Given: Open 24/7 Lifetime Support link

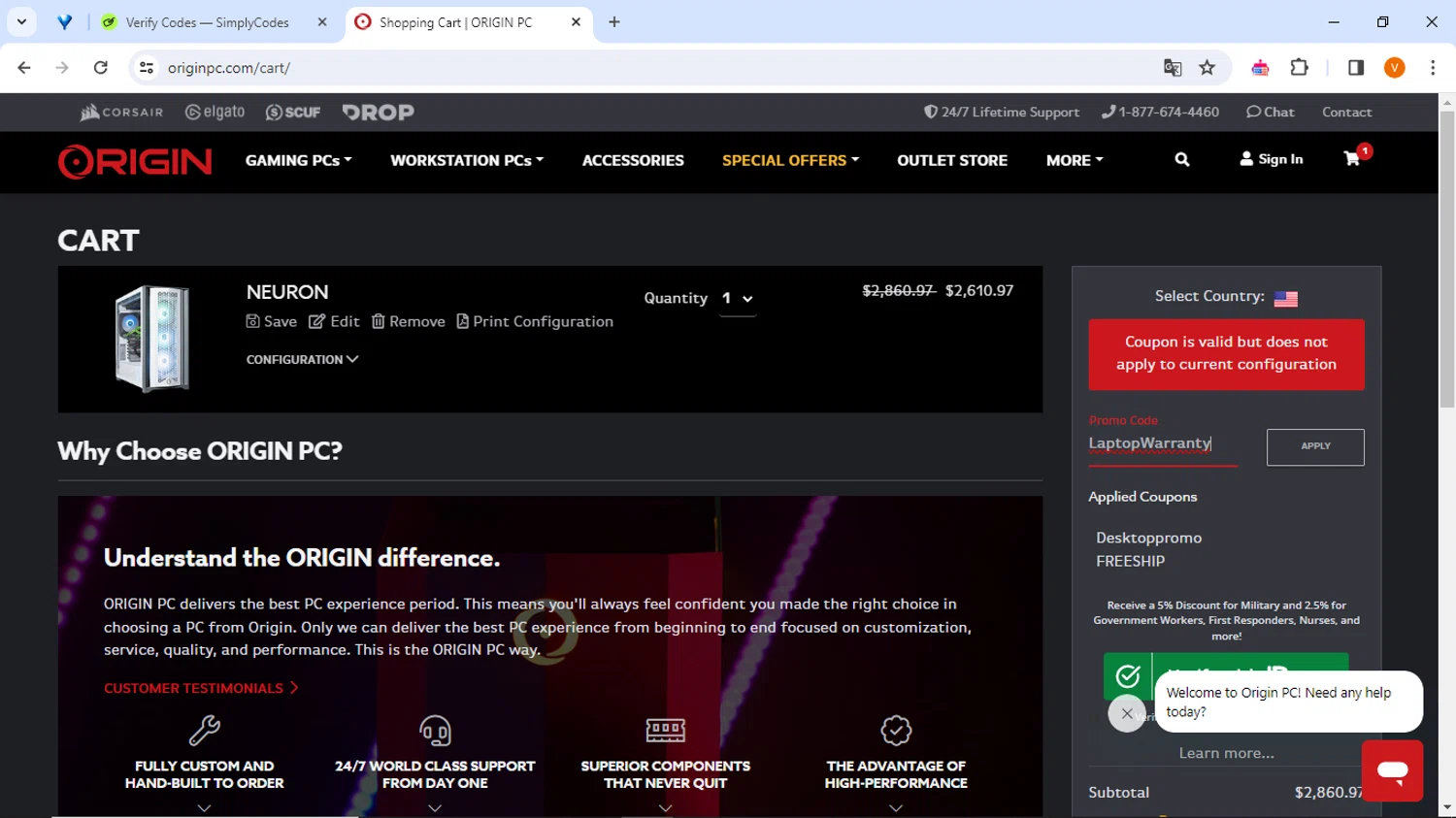Looking at the screenshot, I should (x=1002, y=113).
